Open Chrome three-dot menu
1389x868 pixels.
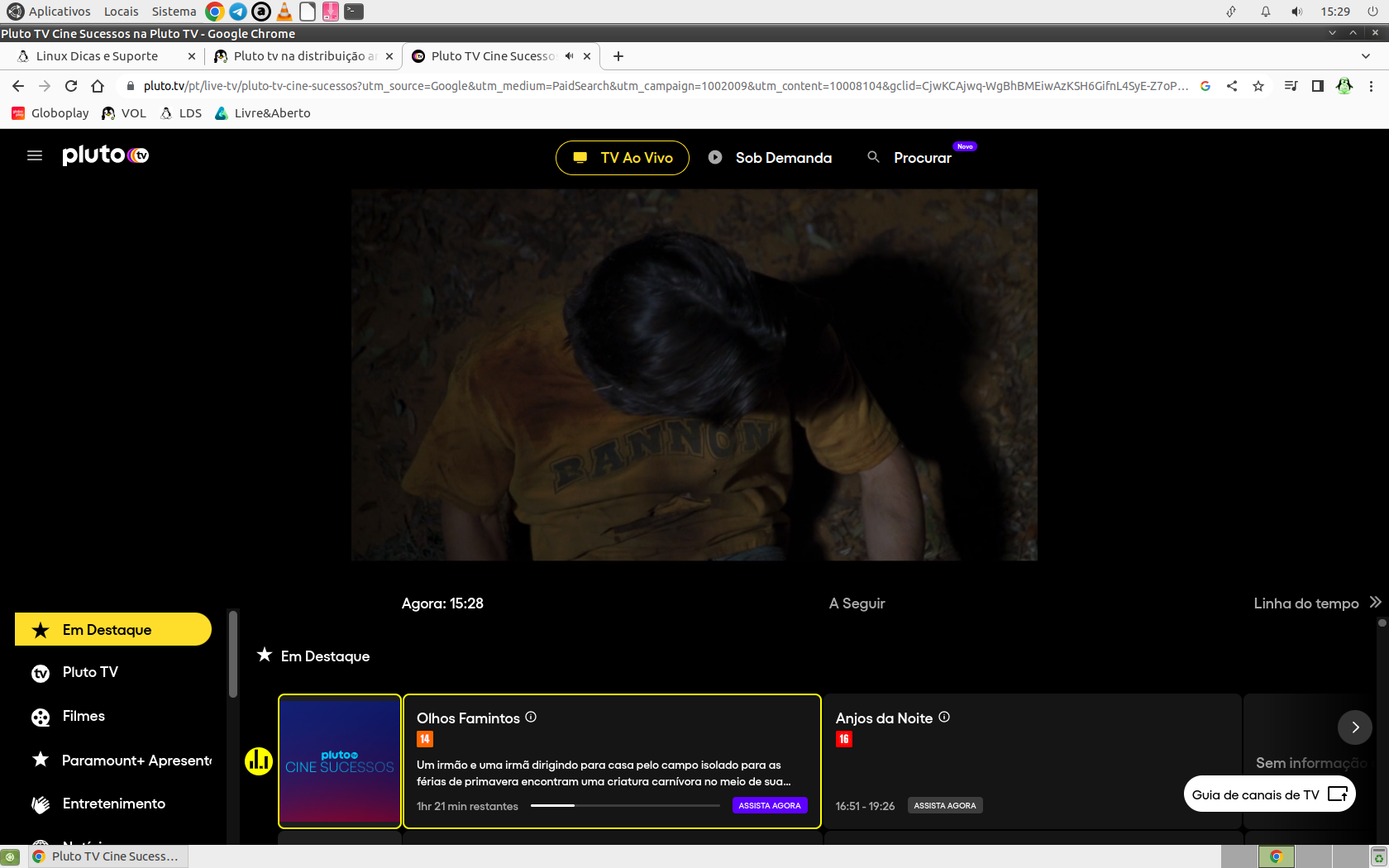(x=1371, y=86)
